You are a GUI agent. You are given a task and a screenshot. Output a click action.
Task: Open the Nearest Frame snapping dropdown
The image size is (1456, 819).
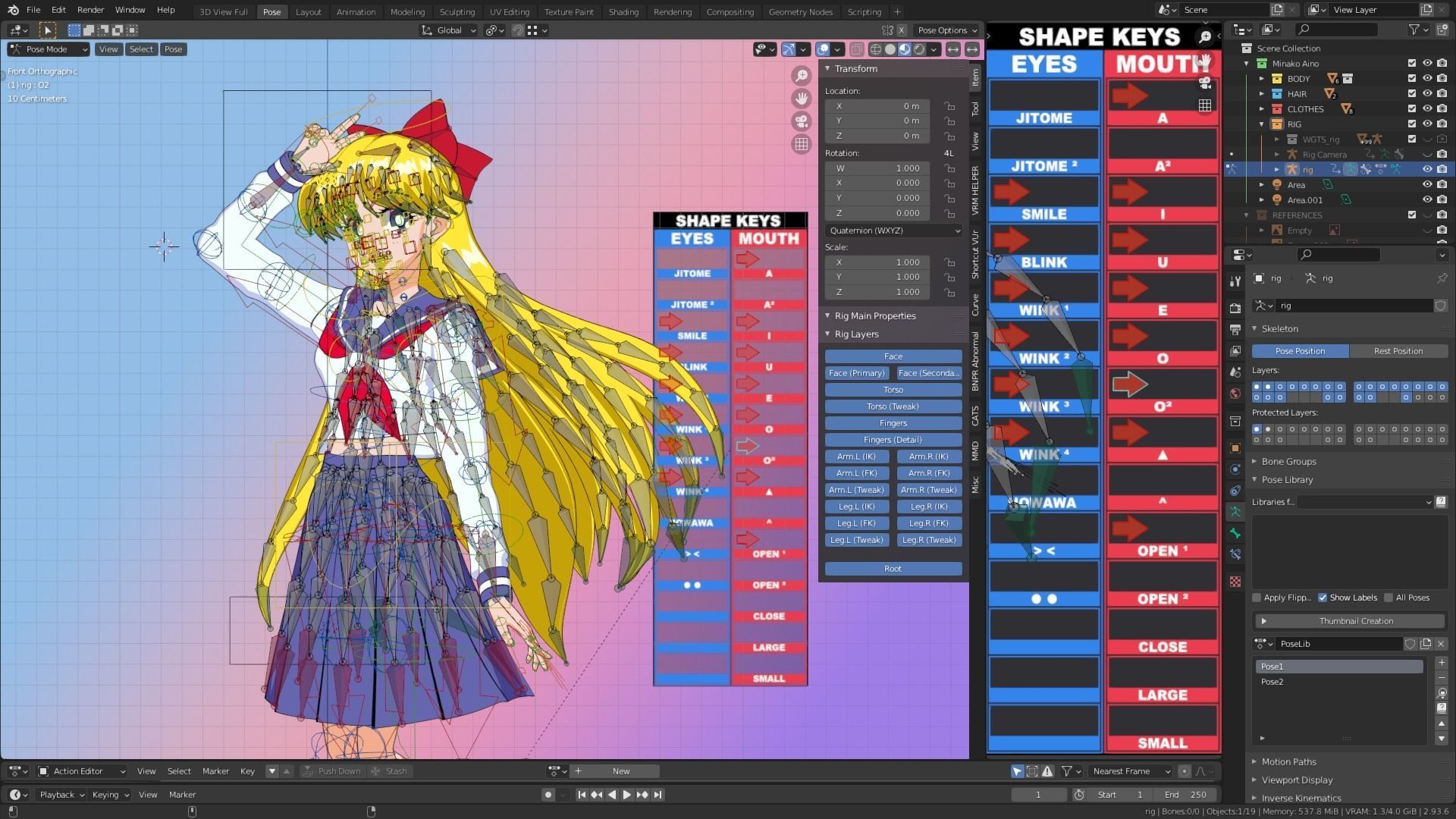[1131, 771]
